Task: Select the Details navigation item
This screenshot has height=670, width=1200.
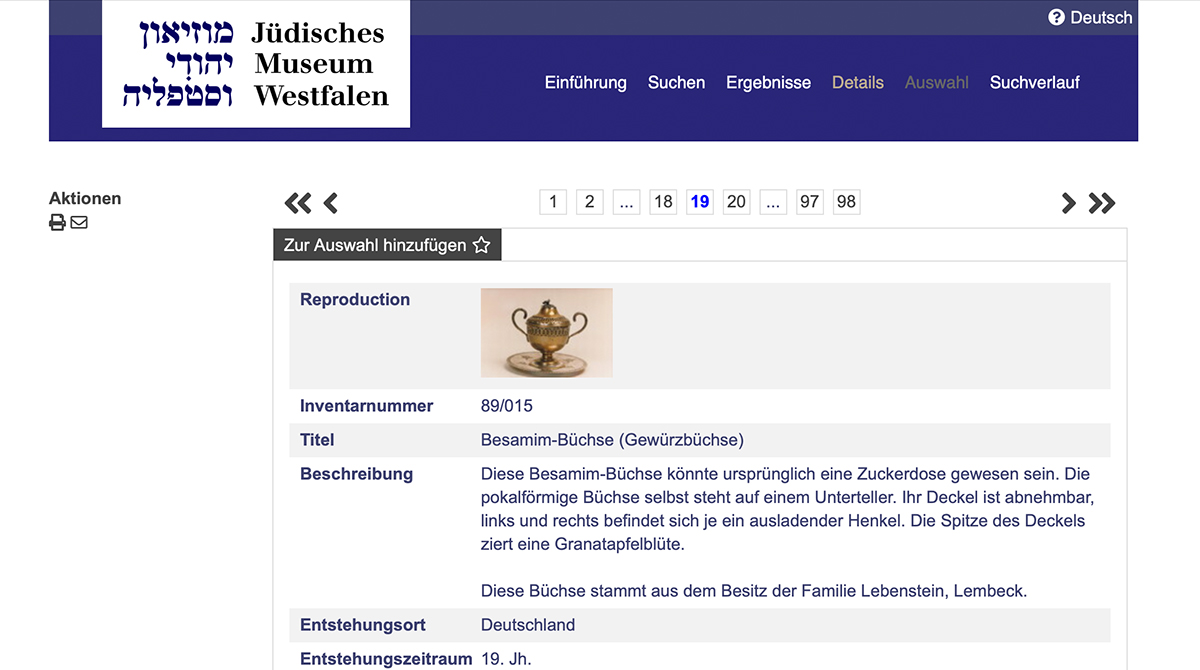Action: click(x=857, y=83)
